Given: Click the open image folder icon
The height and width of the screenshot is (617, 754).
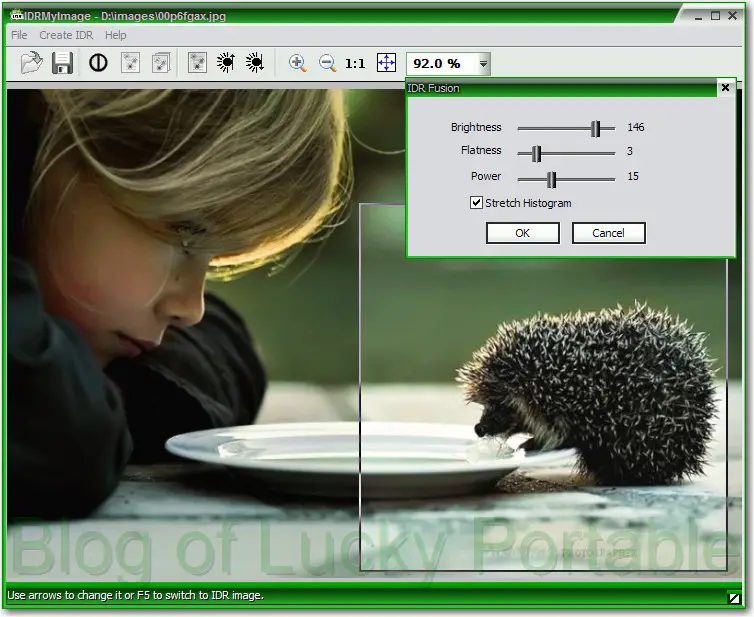Looking at the screenshot, I should tap(32, 63).
